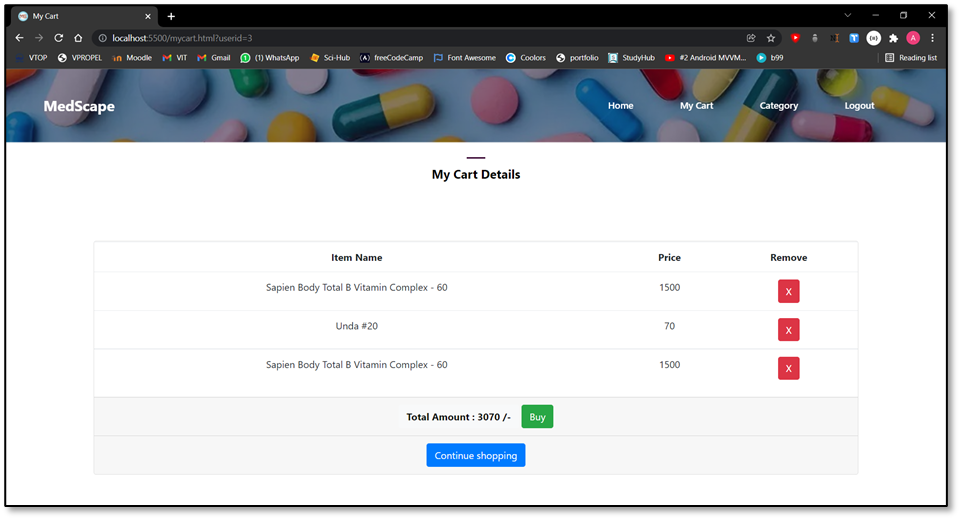Remove the Unda #20 item from cart
Screen dimensions: 961x520
click(x=788, y=330)
